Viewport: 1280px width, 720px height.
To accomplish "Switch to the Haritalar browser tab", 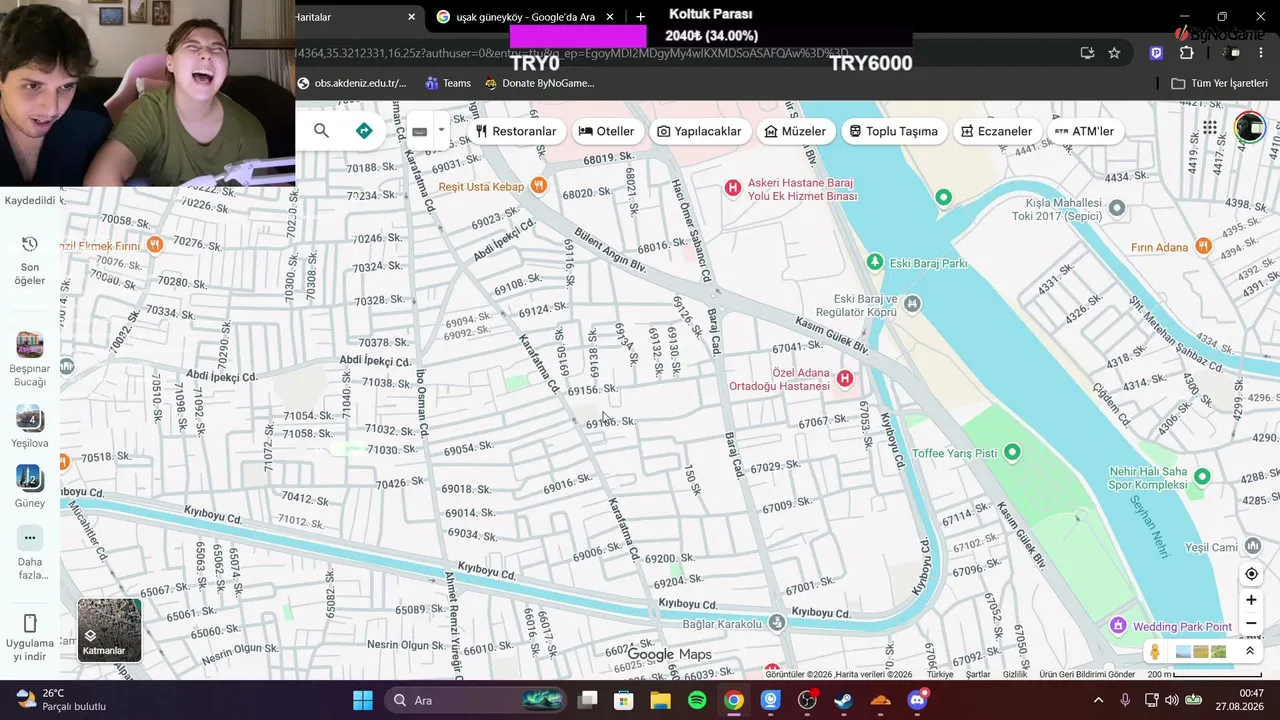I will point(358,17).
